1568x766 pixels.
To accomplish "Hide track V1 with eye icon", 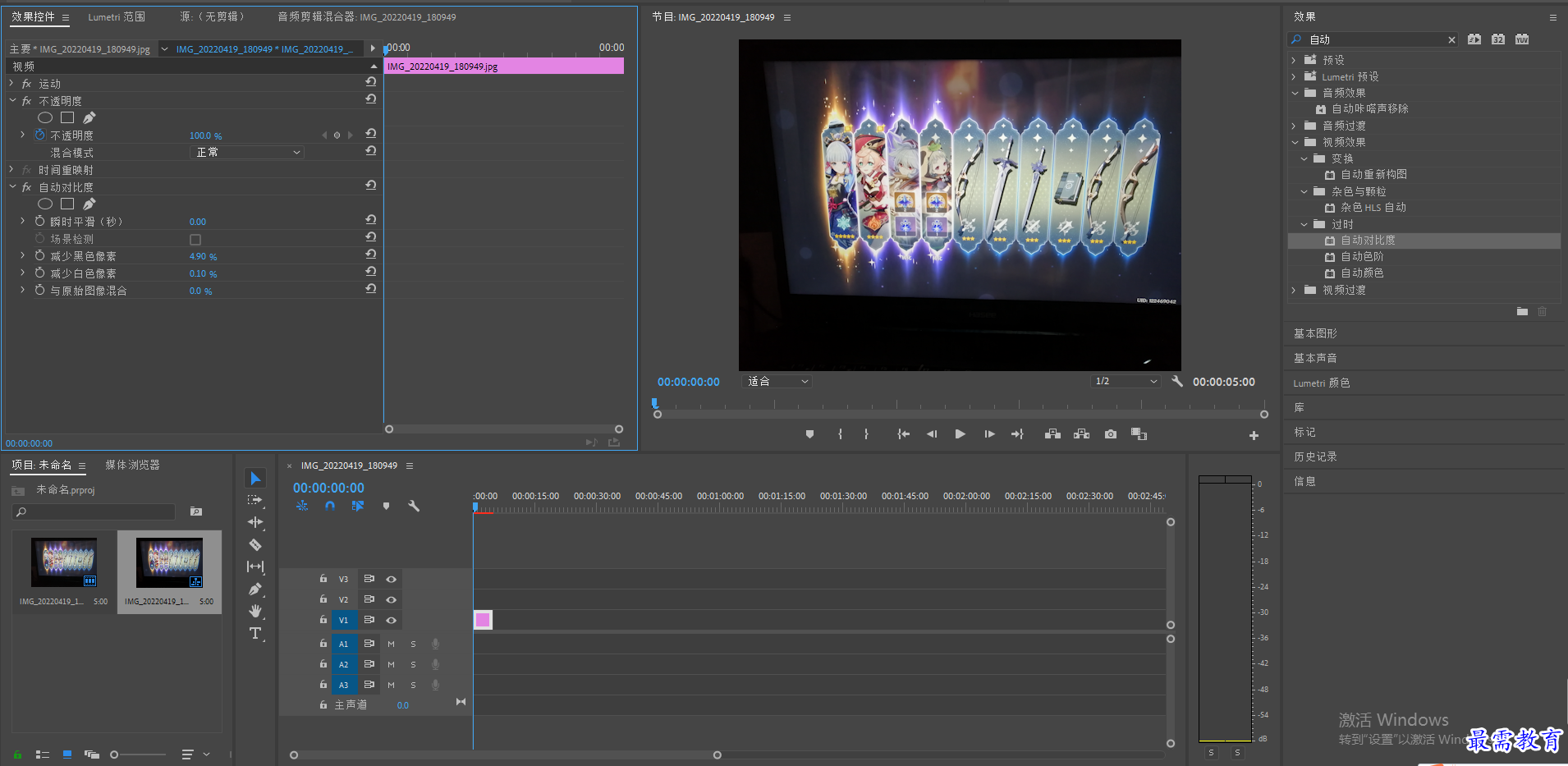I will pyautogui.click(x=392, y=621).
